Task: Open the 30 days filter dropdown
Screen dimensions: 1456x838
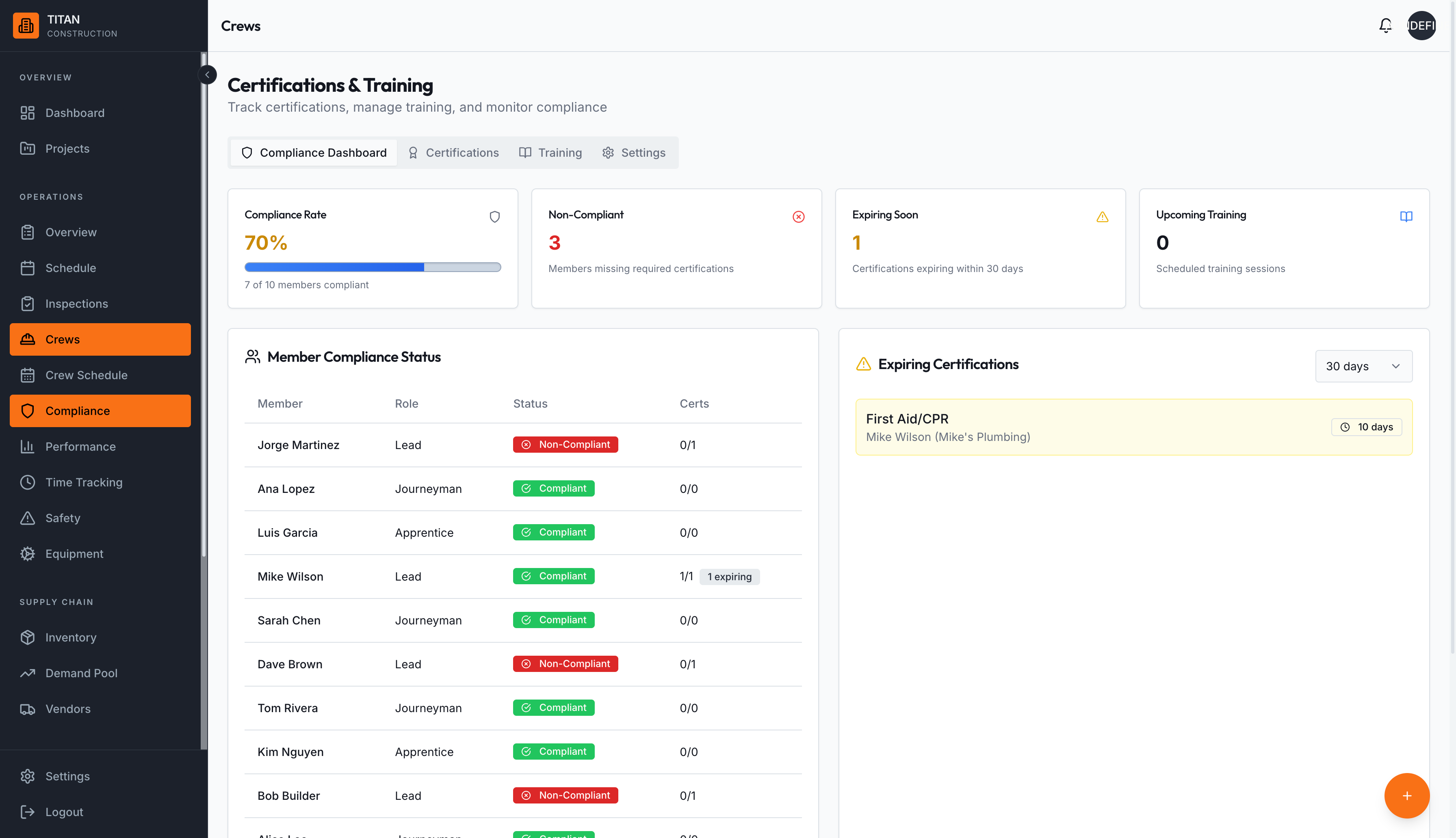Action: [x=1363, y=366]
